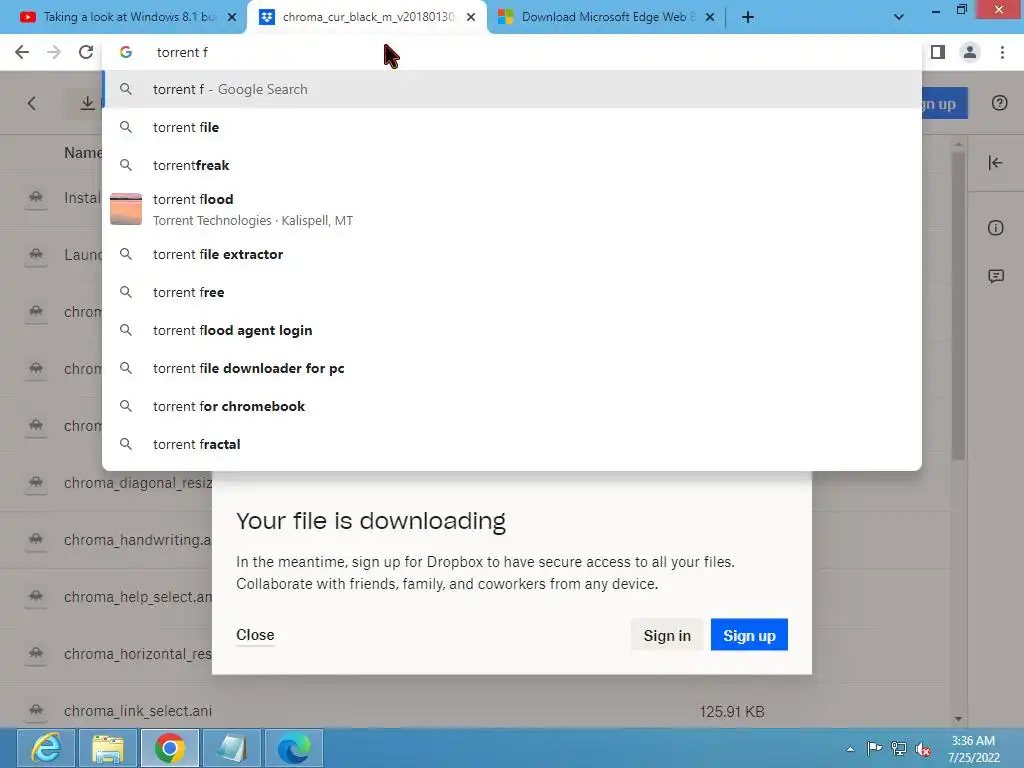Click the chroma_diagonal_resiz file row name
The image size is (1024, 768).
138,483
